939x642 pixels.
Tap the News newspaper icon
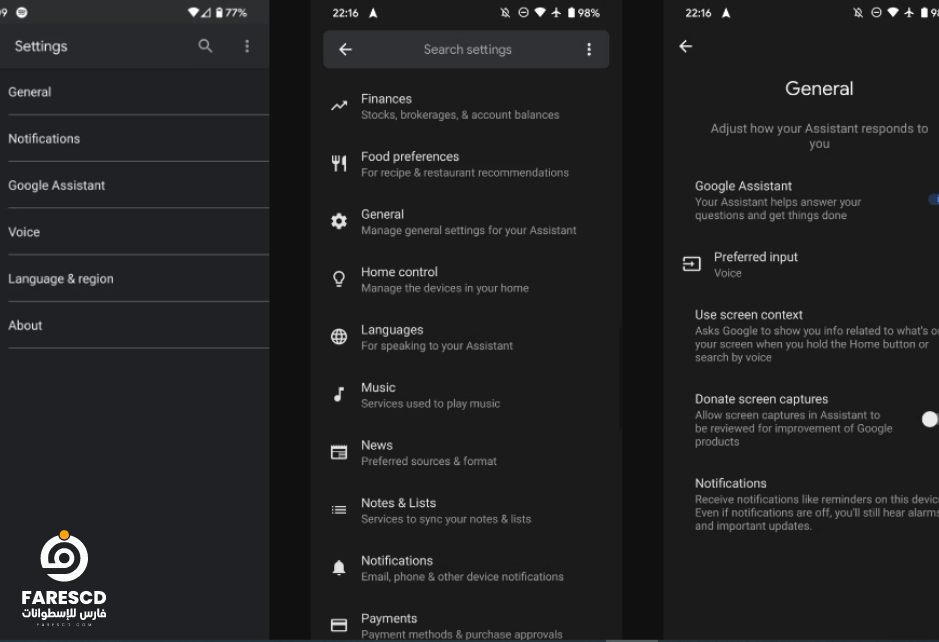point(339,452)
